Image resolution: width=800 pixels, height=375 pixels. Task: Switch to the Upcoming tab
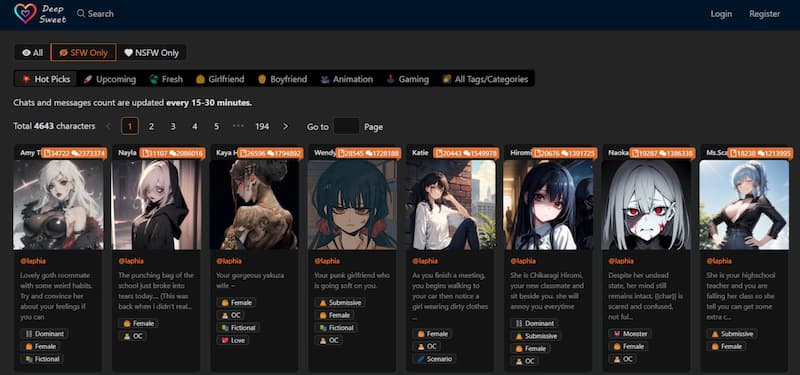point(110,79)
